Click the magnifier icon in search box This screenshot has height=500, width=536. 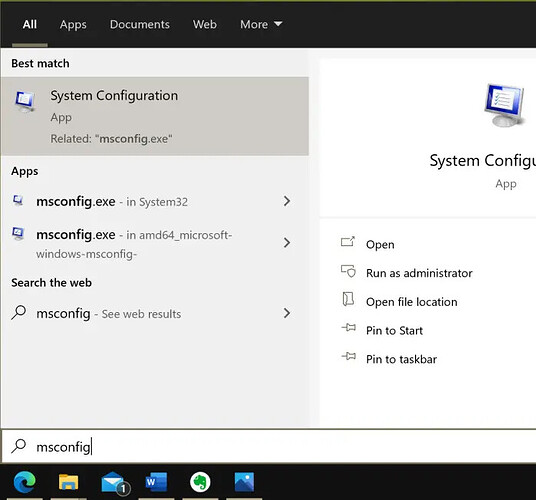(18, 446)
